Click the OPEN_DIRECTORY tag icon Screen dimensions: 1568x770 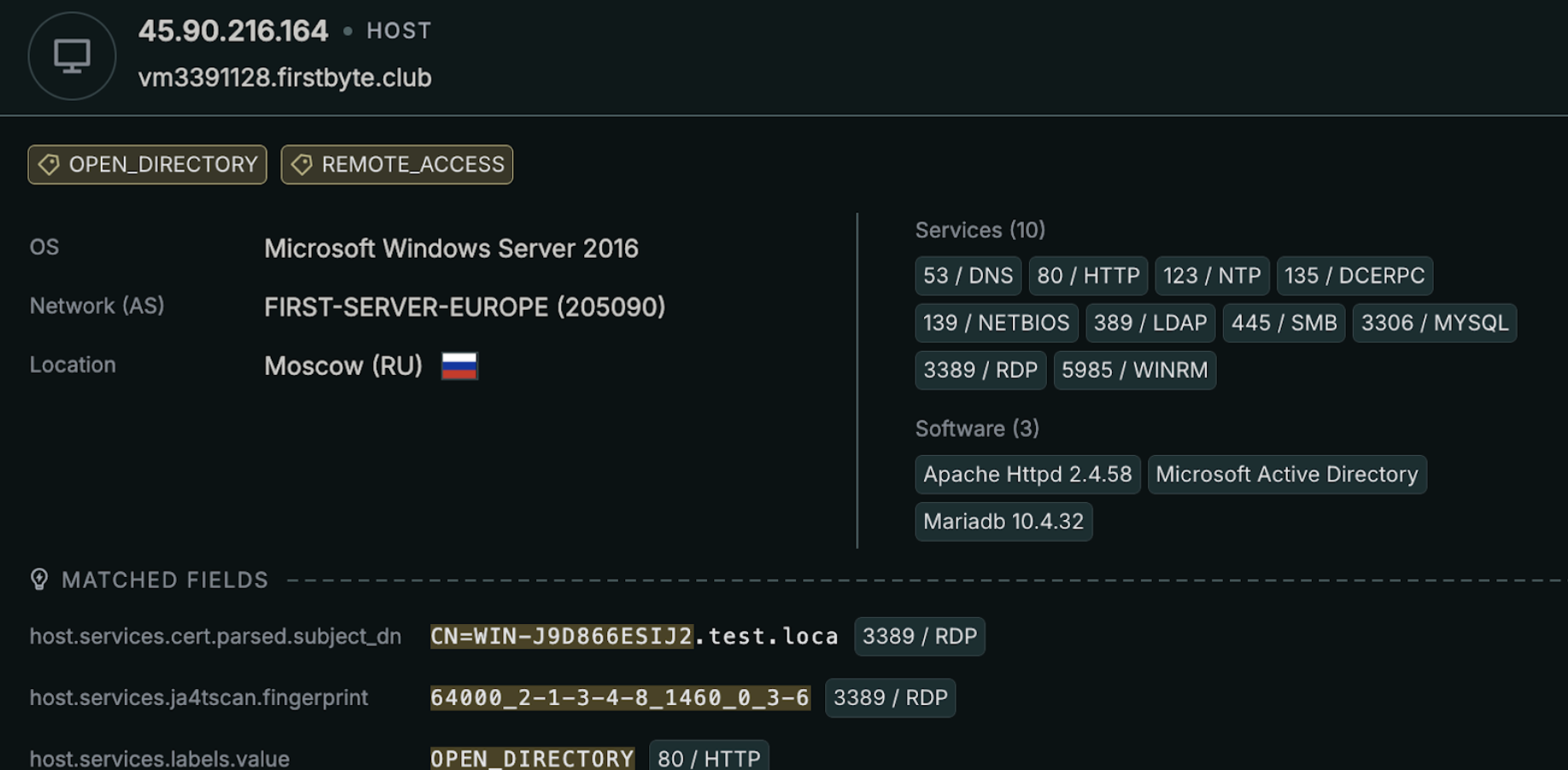[49, 165]
